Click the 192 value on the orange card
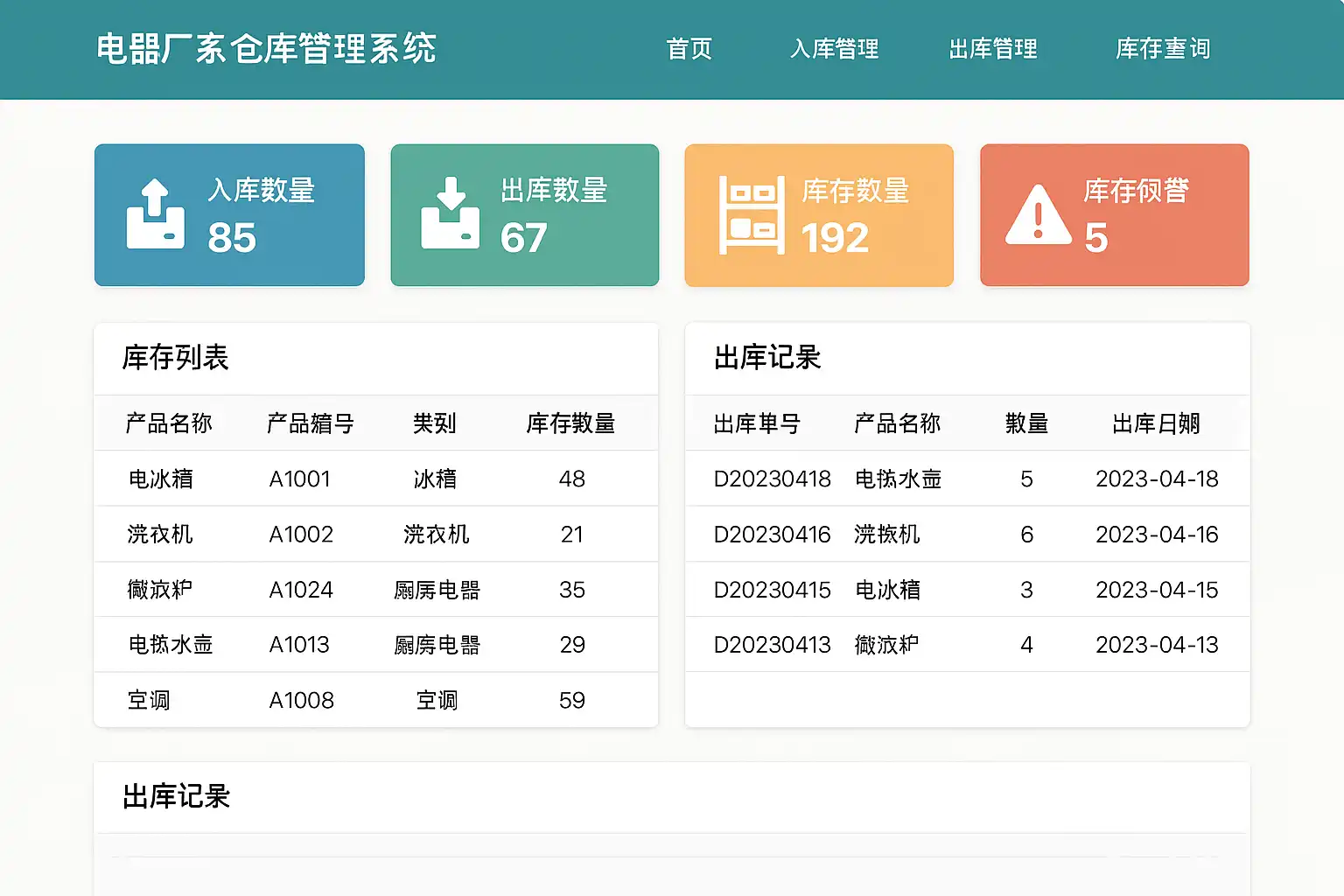This screenshot has height=896, width=1344. [835, 238]
